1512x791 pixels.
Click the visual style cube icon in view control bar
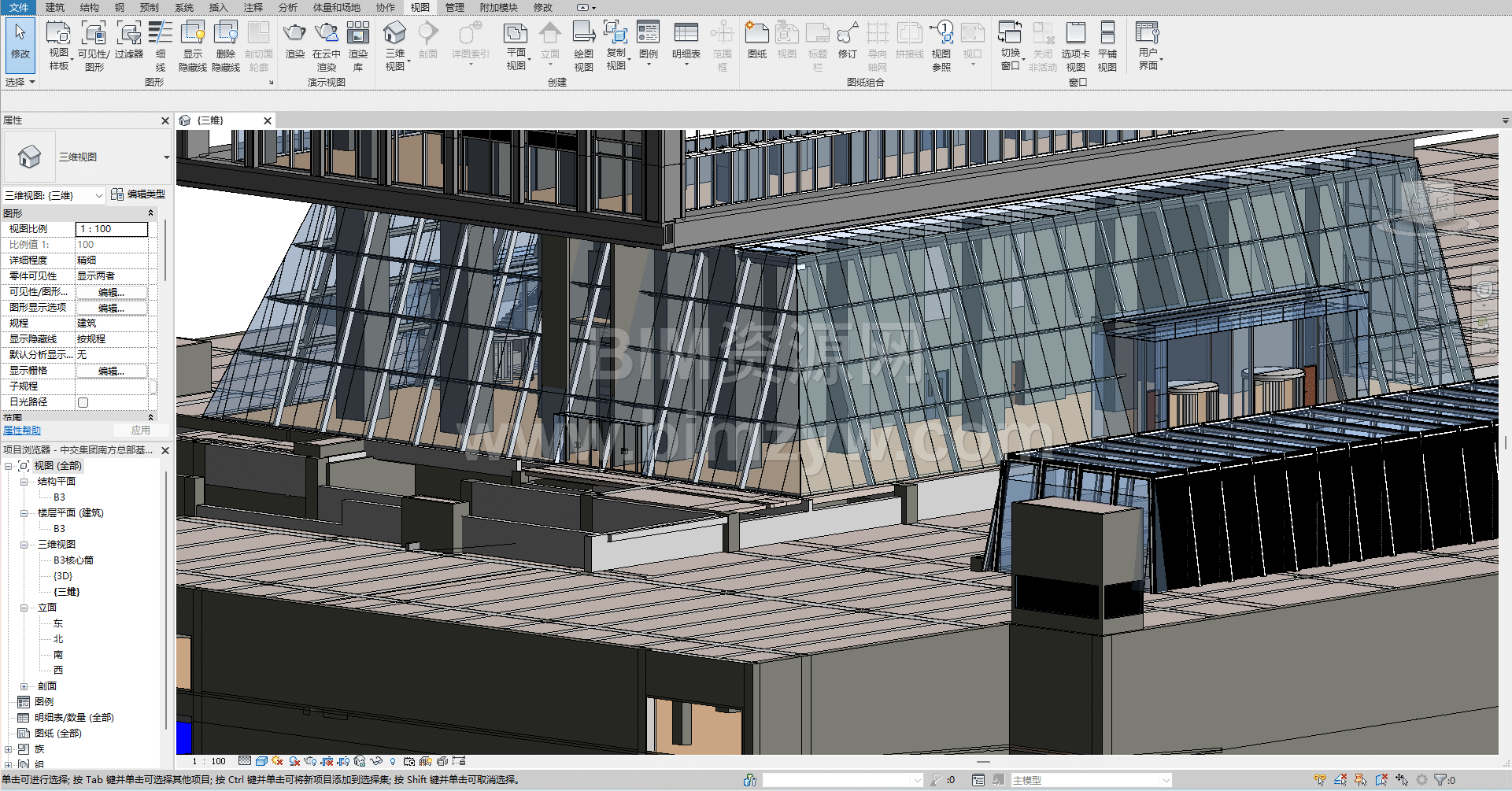point(261,761)
